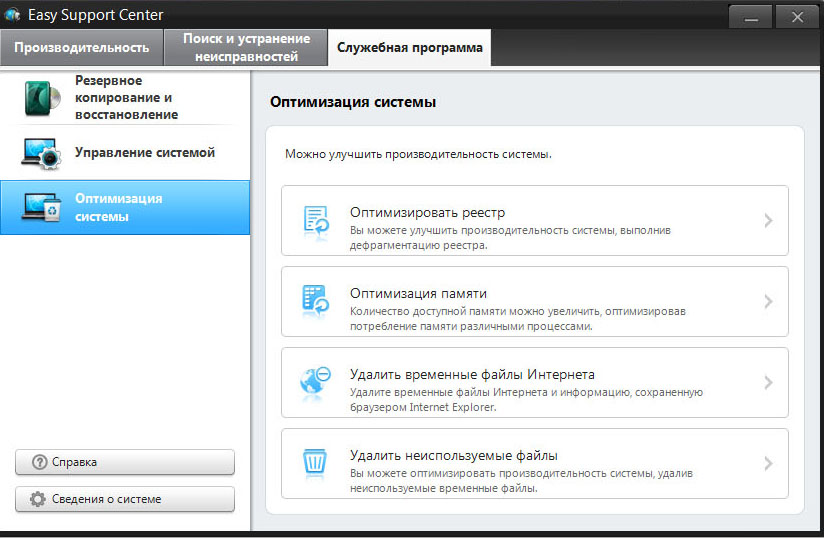Click the system optimization recycle bin icon
Viewport: 824px width, 538px height.
click(x=41, y=207)
